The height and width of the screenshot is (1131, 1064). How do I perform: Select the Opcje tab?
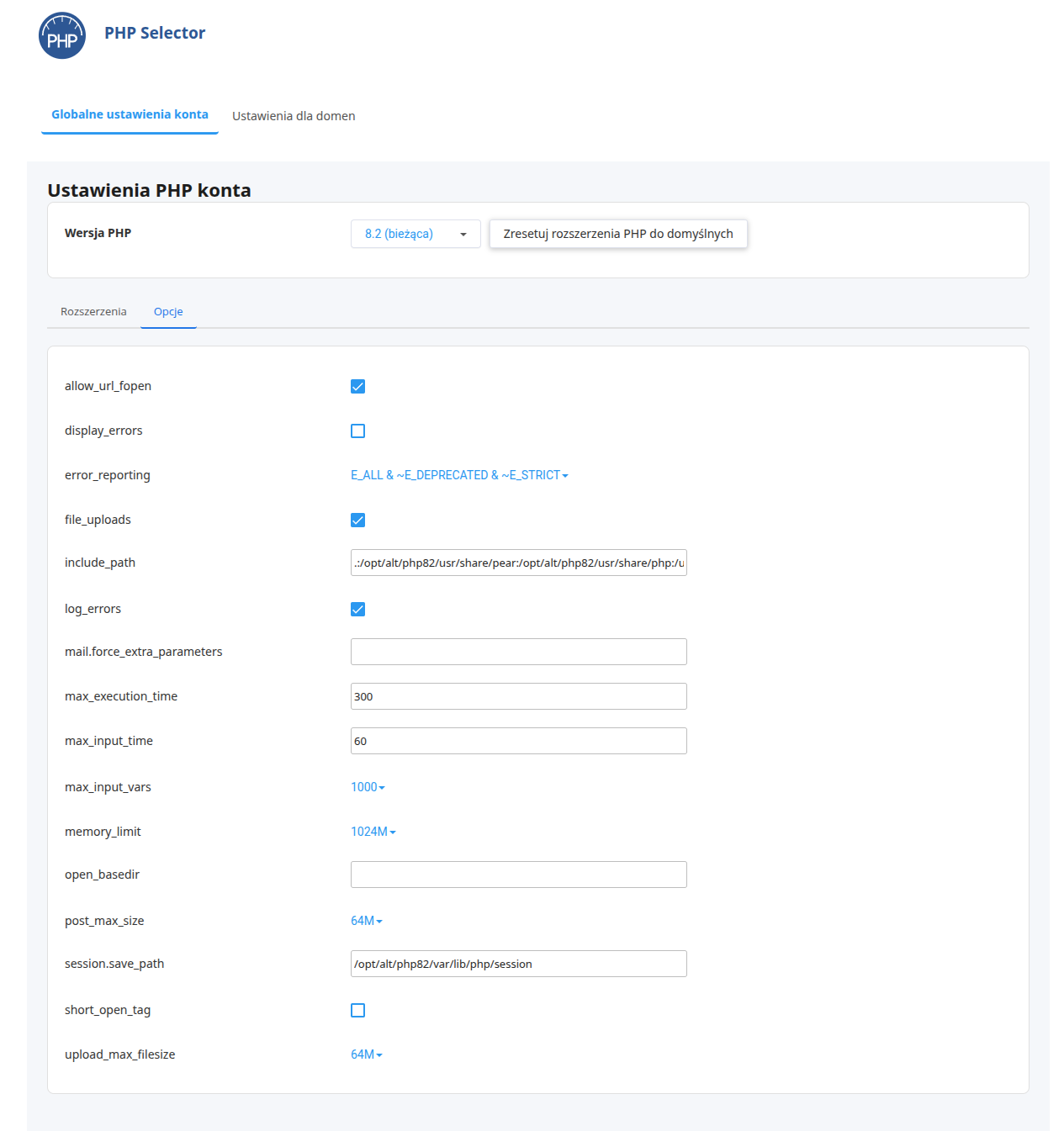[x=168, y=312]
